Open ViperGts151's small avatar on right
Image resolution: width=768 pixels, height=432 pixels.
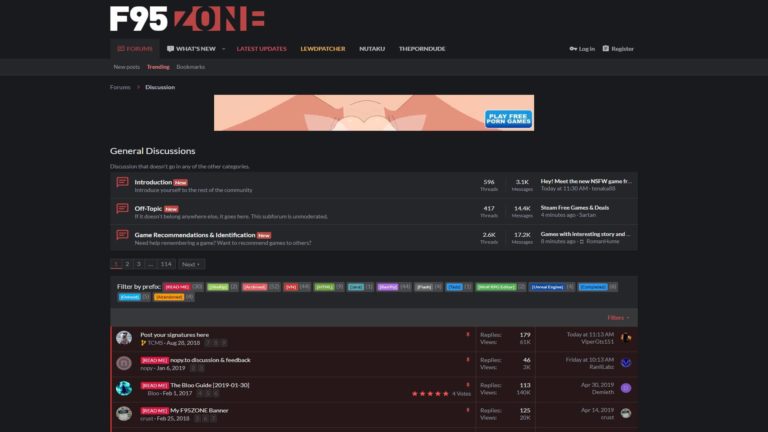(x=626, y=338)
